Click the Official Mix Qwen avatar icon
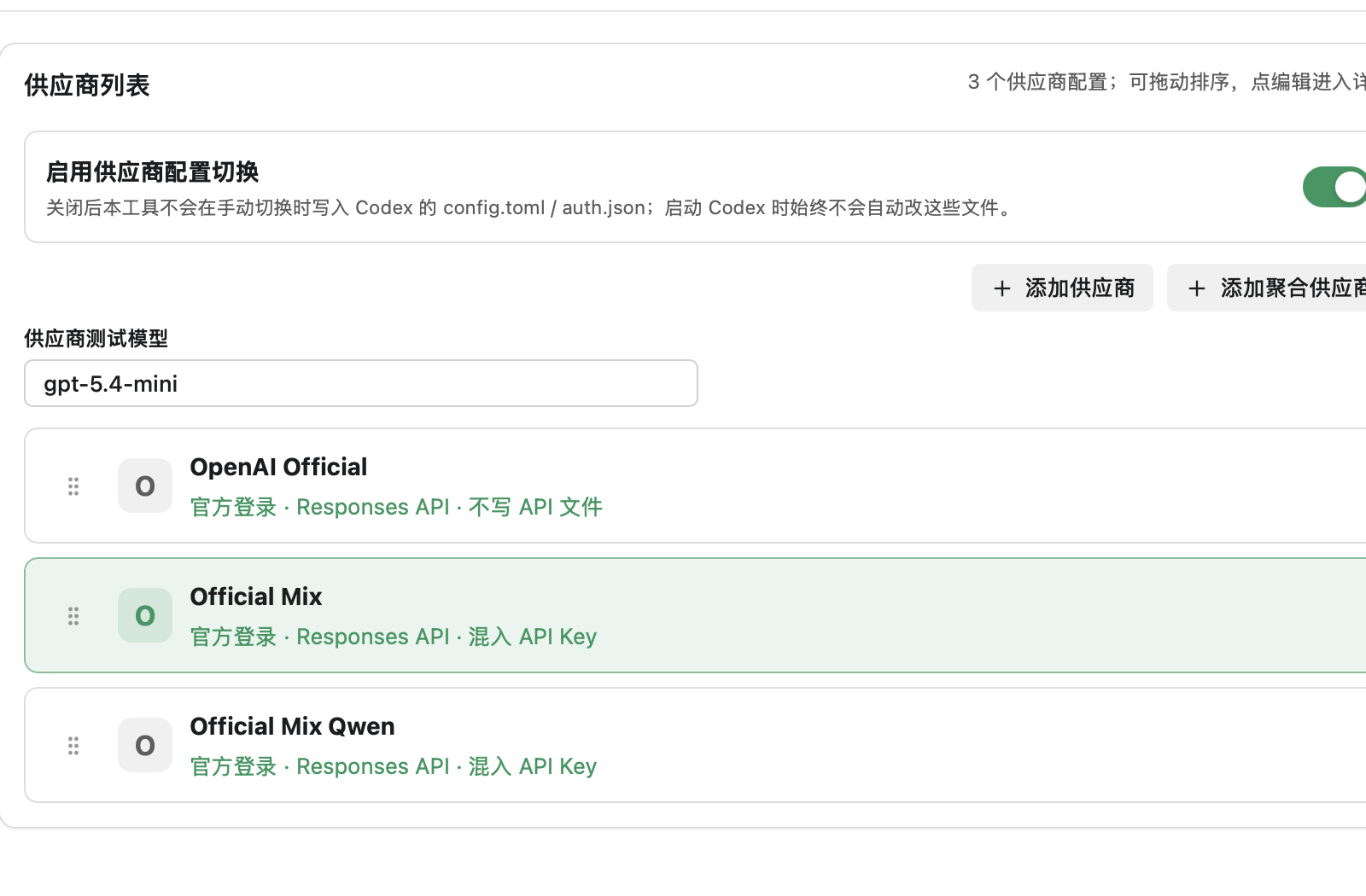Screen dimensions: 1366x896 pos(145,745)
